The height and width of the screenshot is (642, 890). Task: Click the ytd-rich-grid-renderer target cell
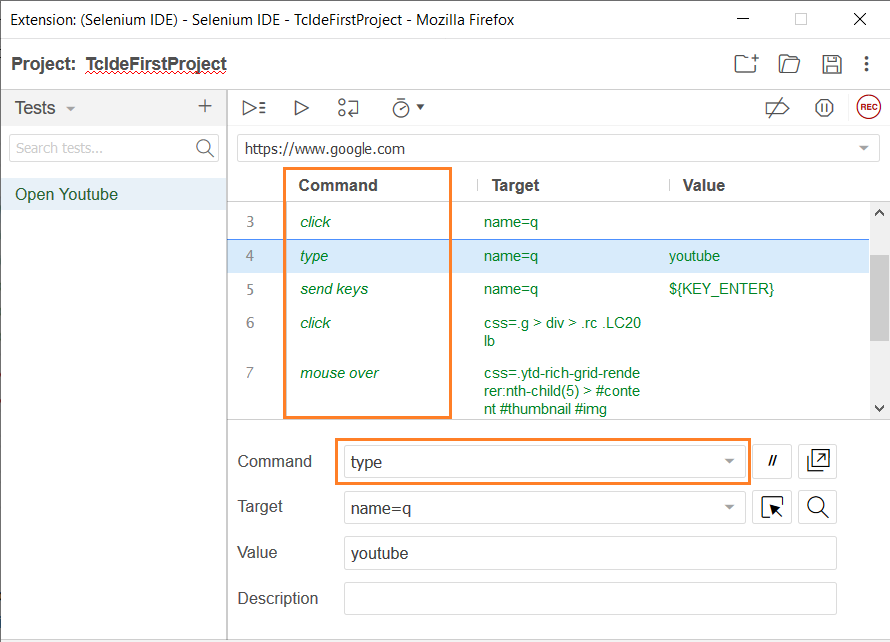[561, 391]
